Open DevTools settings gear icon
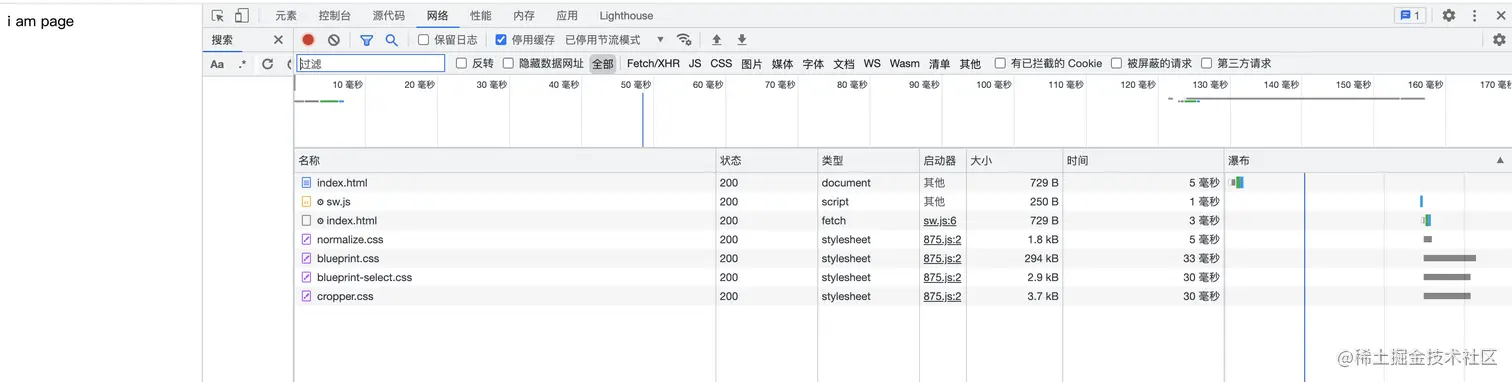 [x=1448, y=16]
